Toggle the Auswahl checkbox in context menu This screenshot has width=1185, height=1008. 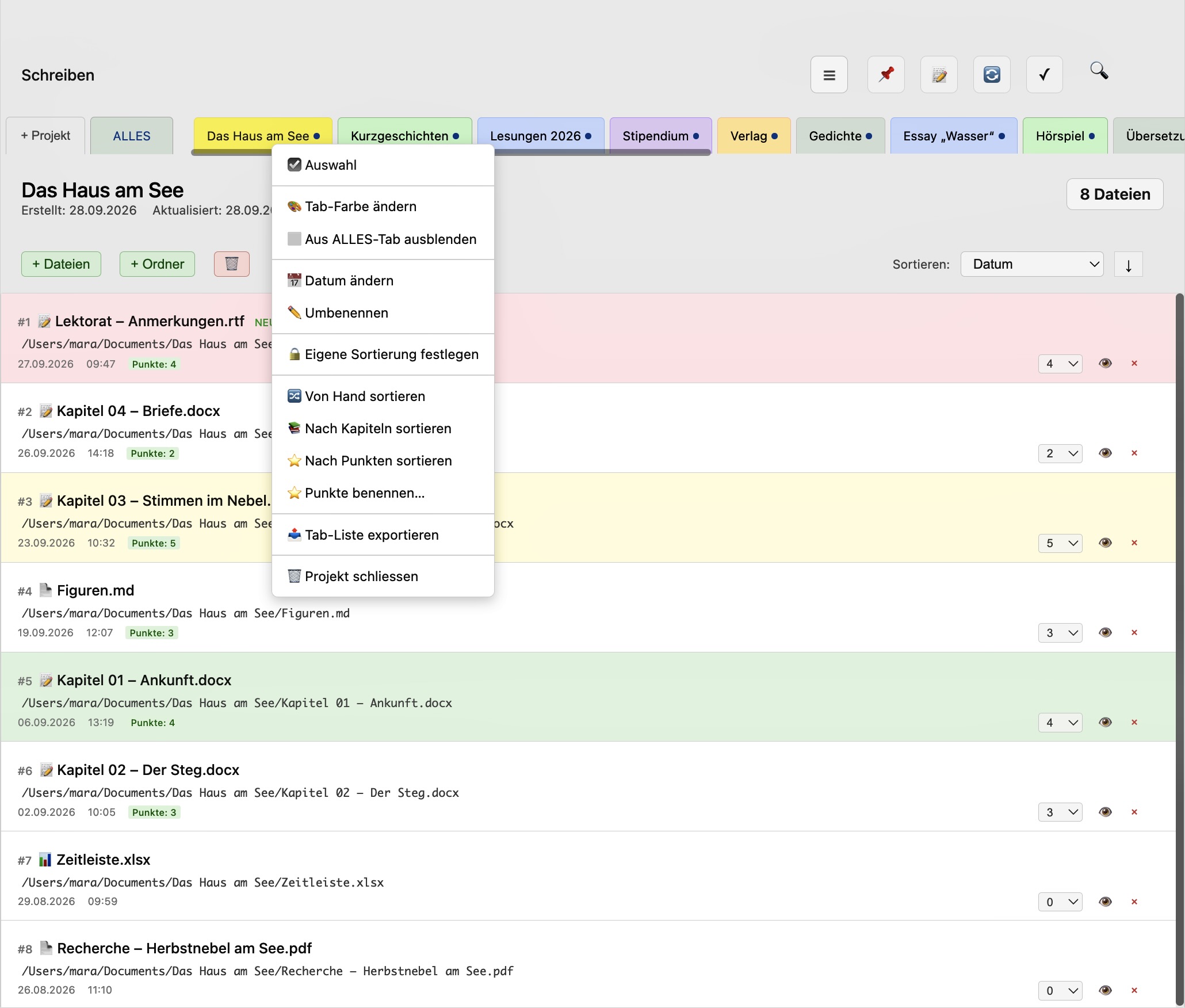(295, 165)
